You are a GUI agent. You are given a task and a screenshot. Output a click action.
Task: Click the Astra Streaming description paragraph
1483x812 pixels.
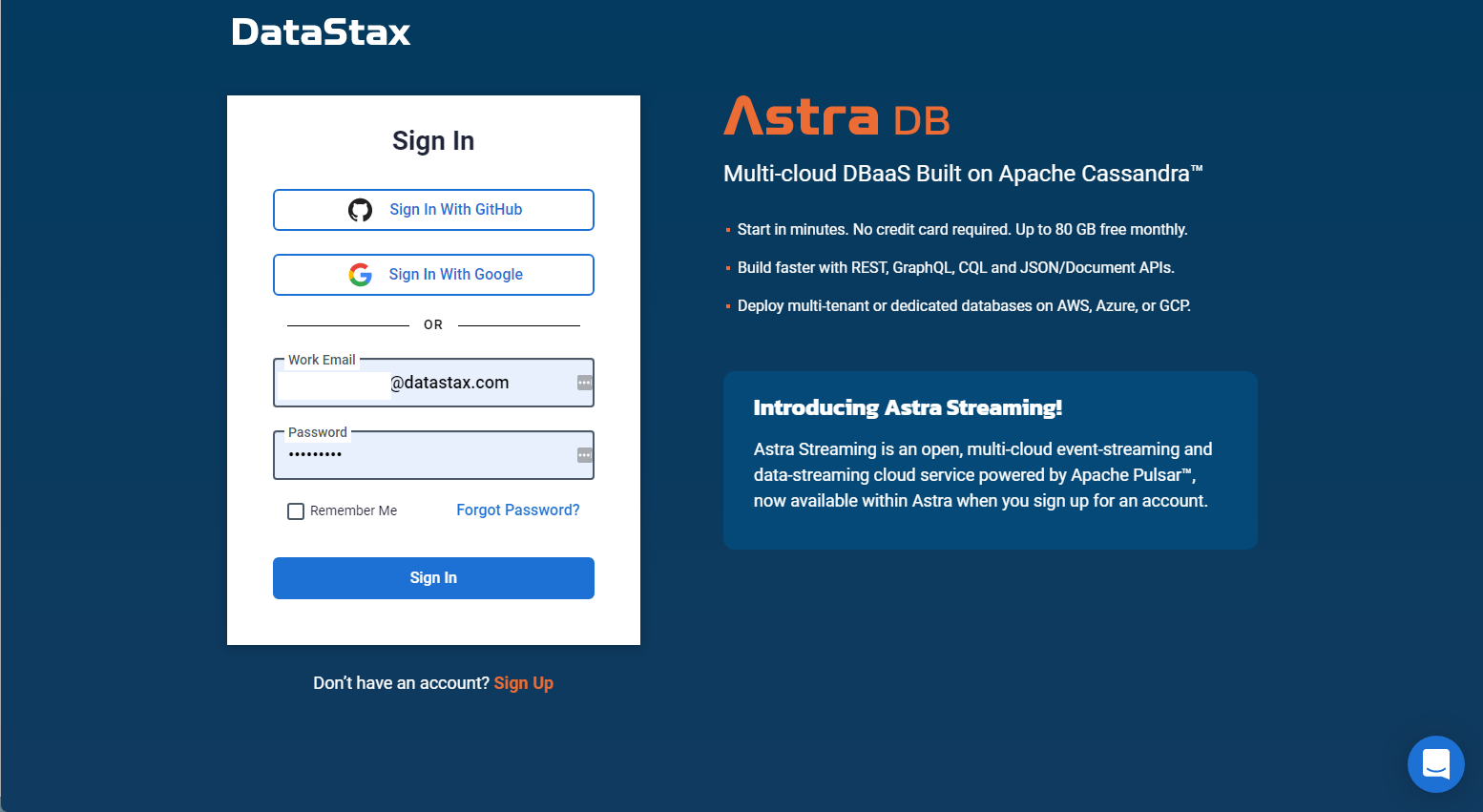click(x=983, y=475)
